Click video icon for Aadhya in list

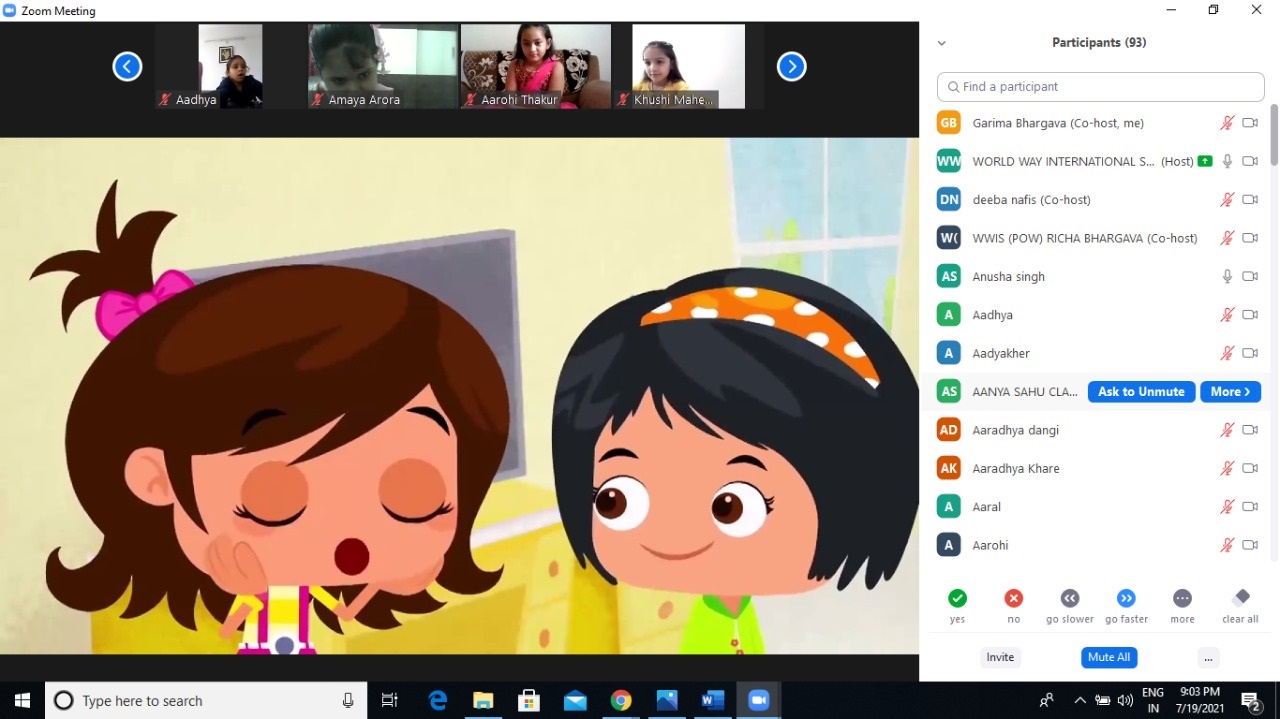(x=1250, y=315)
